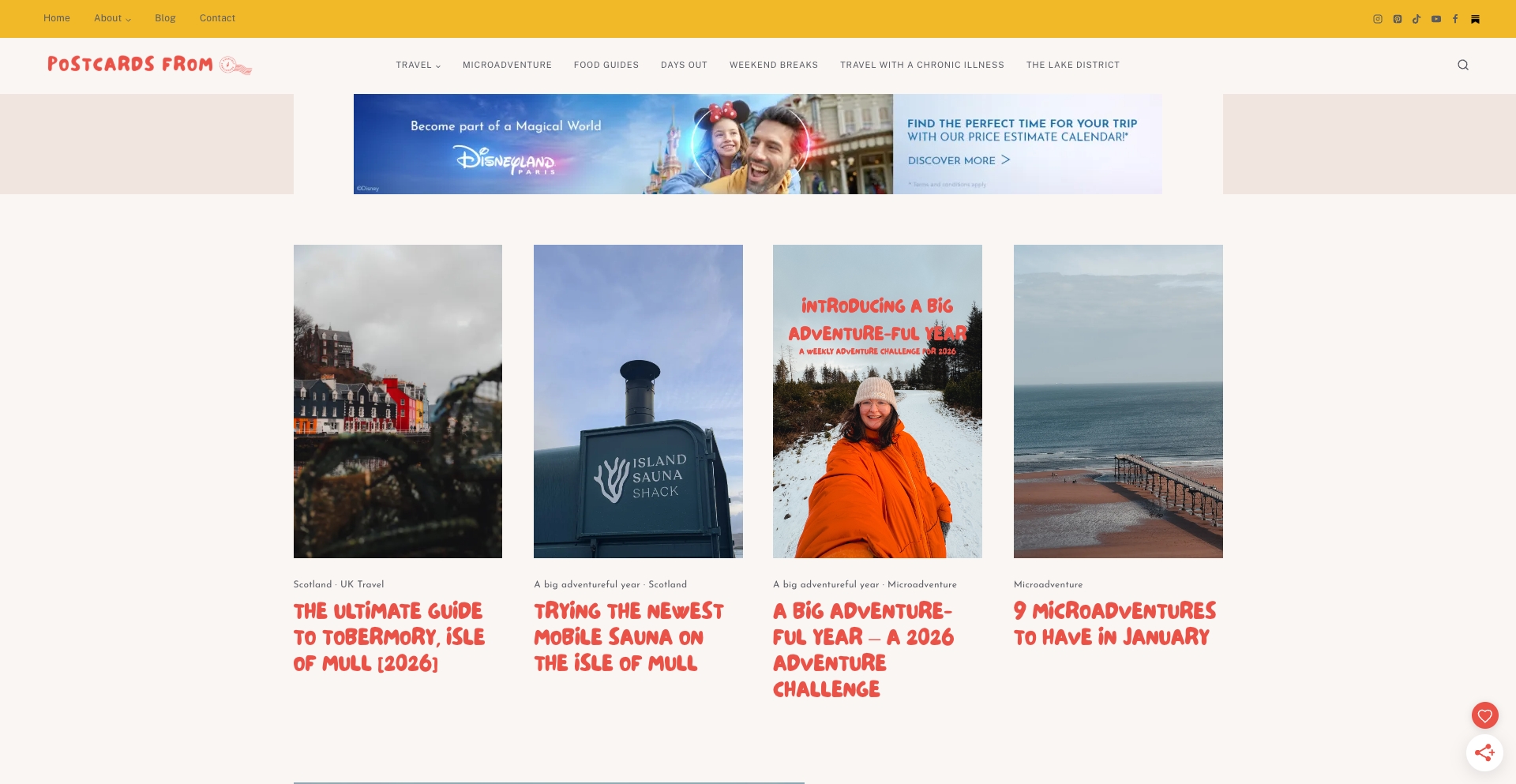Screen dimensions: 1516x784
Task: Open site search with magnifier icon
Action: (1463, 65)
